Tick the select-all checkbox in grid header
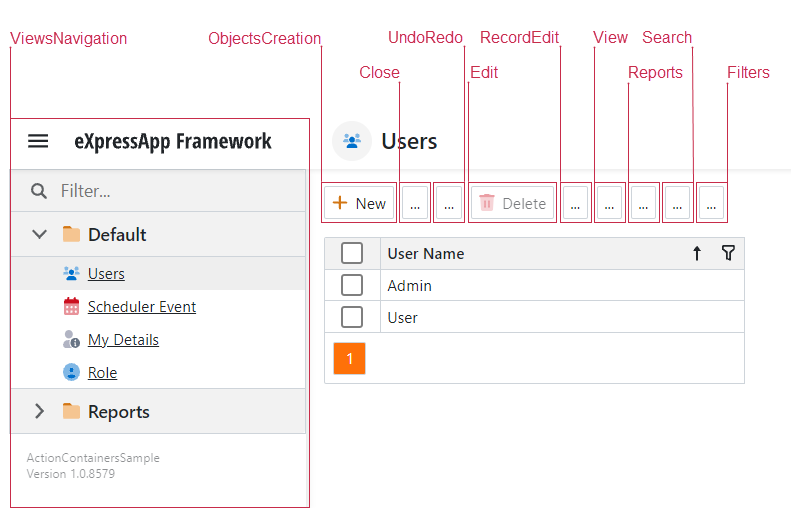This screenshot has width=791, height=512. 352,253
